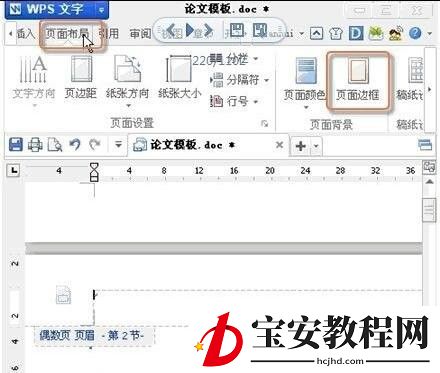The width and height of the screenshot is (440, 373).
Task: Open help with the question mark icon
Action: (415, 33)
